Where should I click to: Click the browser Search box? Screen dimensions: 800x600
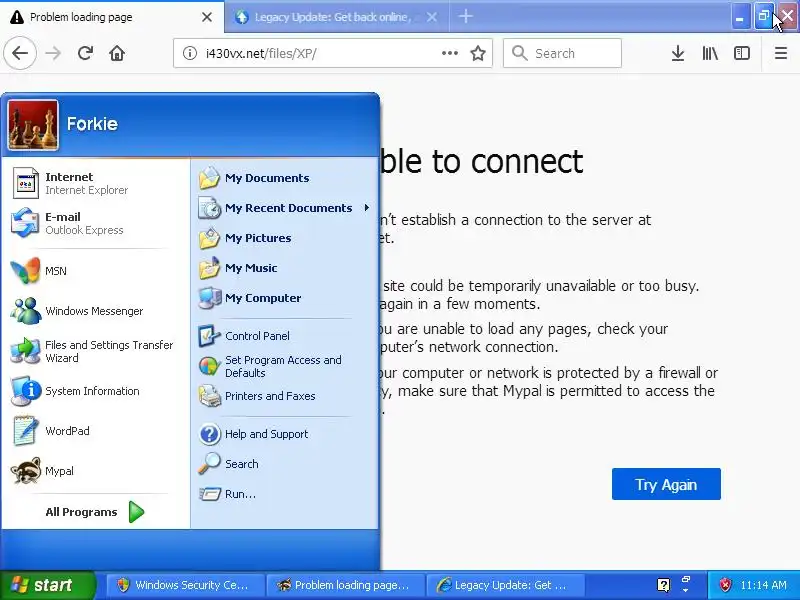tap(562, 53)
